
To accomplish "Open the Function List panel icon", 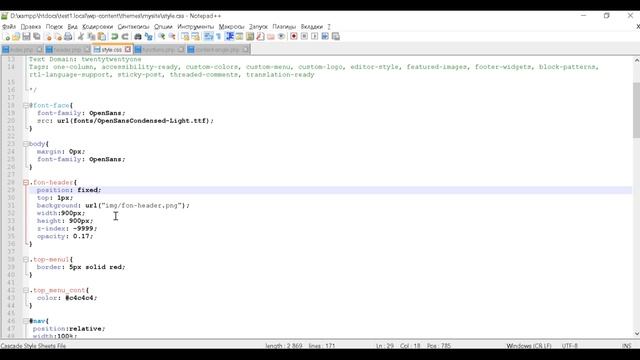I will coord(260,37).
